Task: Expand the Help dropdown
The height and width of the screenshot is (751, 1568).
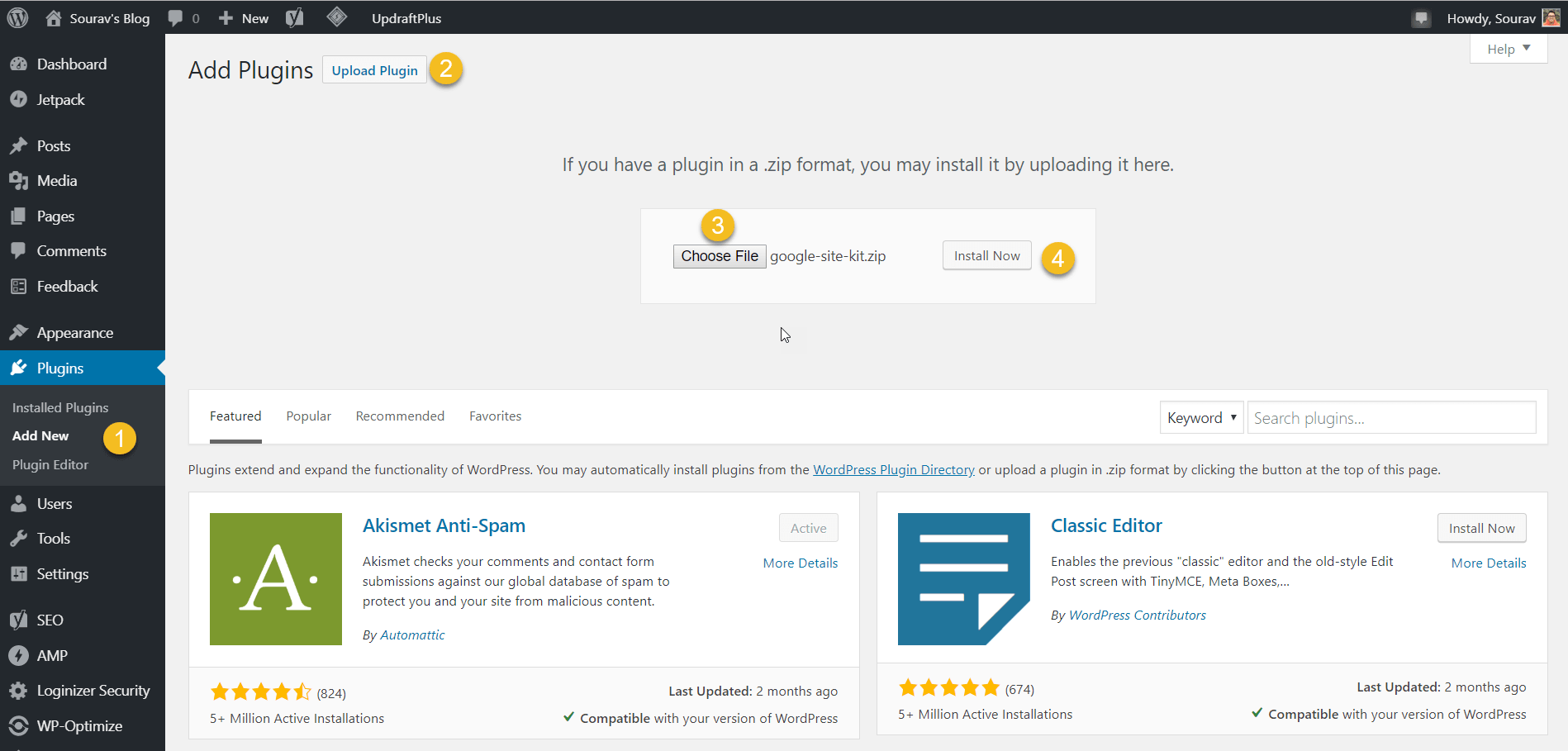Action: (1509, 49)
